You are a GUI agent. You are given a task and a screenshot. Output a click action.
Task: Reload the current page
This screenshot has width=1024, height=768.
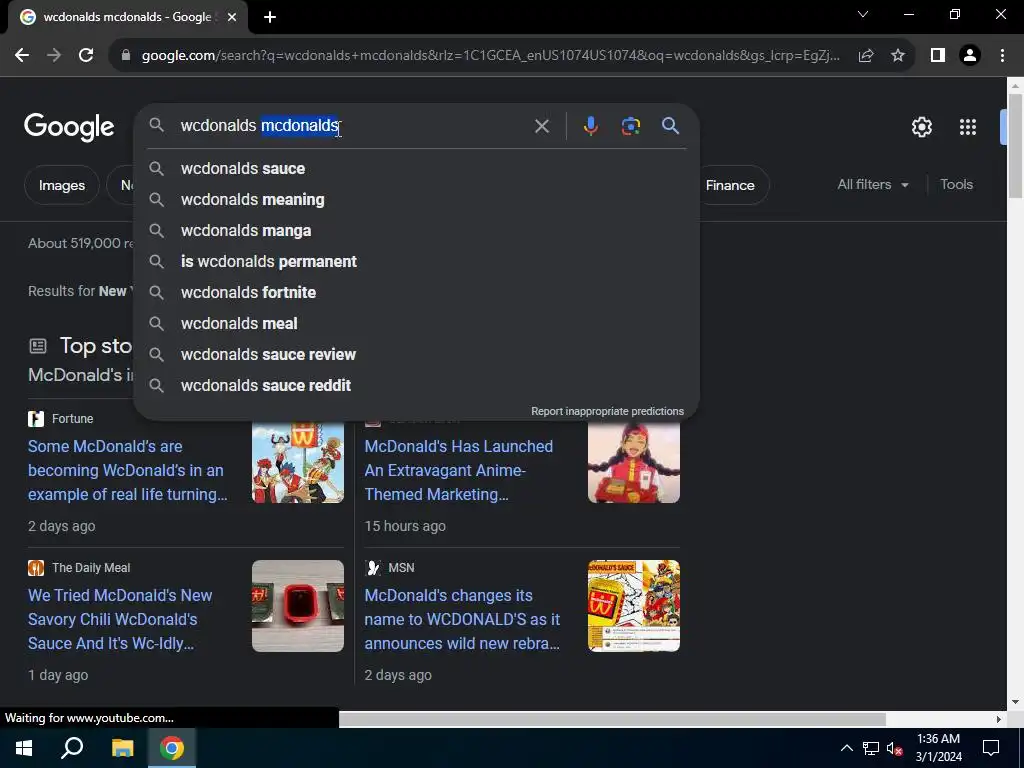[x=86, y=56]
